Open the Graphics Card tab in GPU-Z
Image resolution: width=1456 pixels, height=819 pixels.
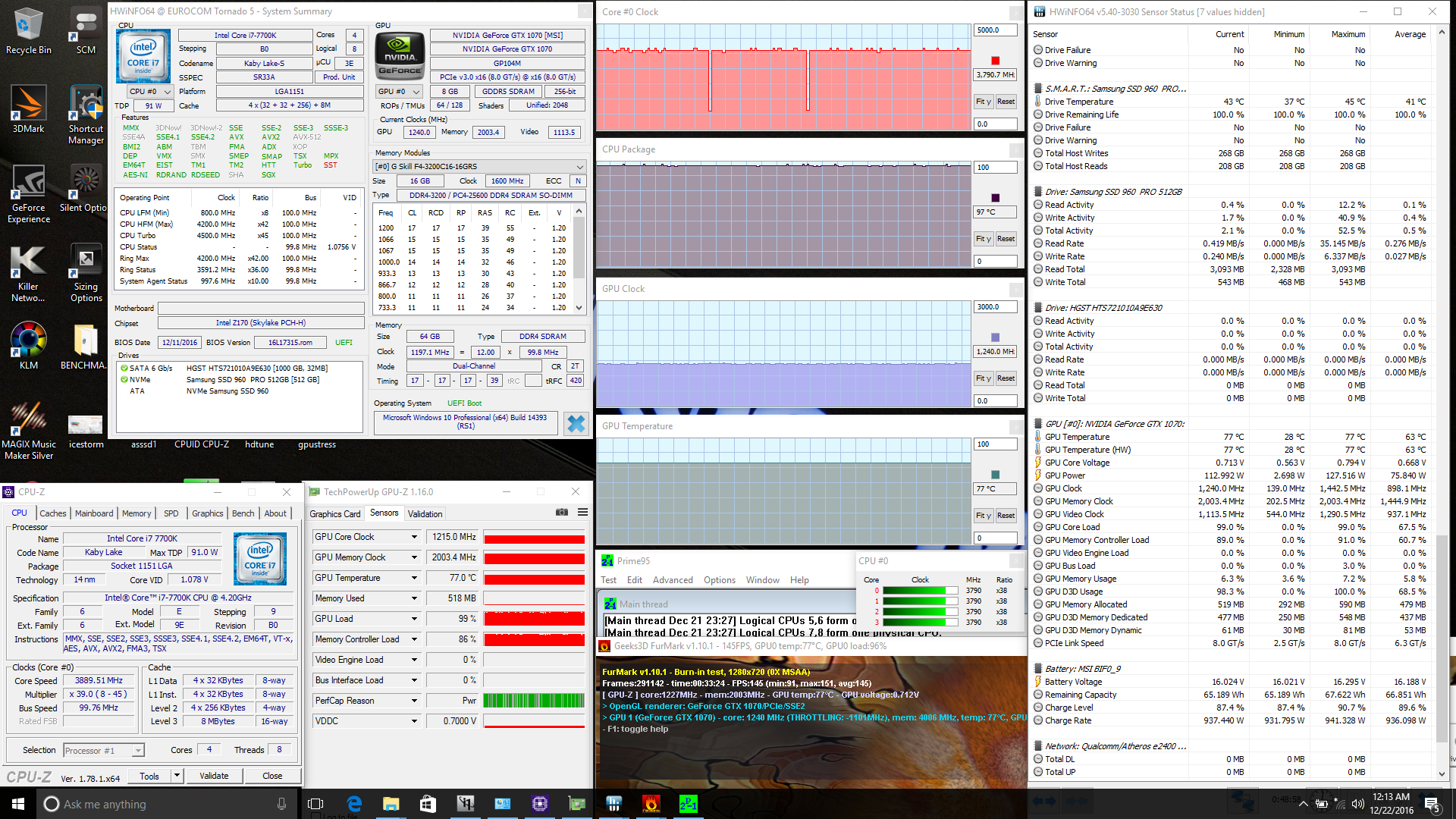click(335, 514)
